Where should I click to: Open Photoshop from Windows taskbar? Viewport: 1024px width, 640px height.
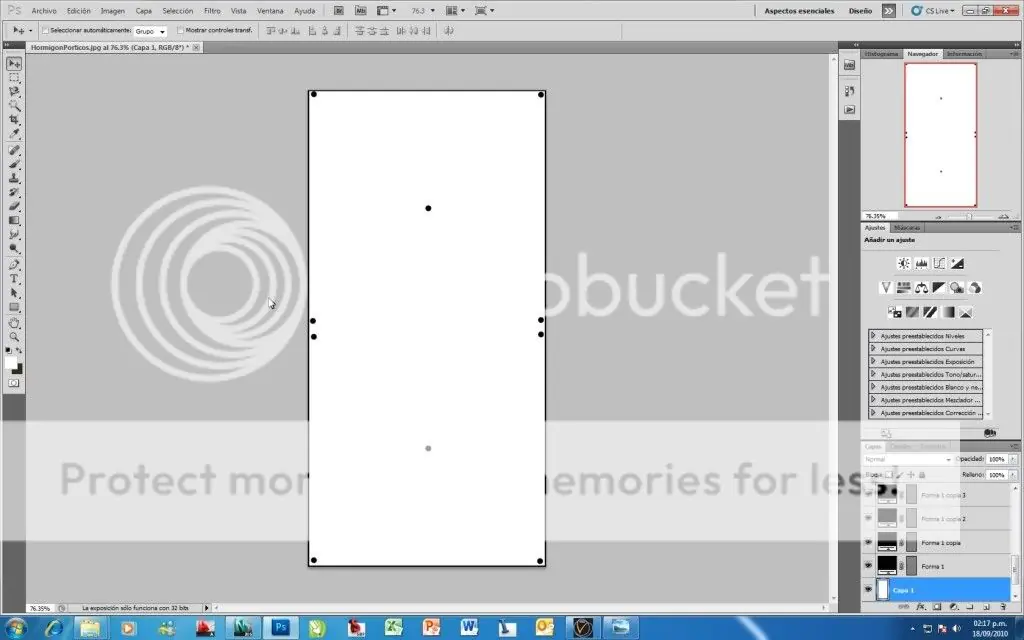281,628
